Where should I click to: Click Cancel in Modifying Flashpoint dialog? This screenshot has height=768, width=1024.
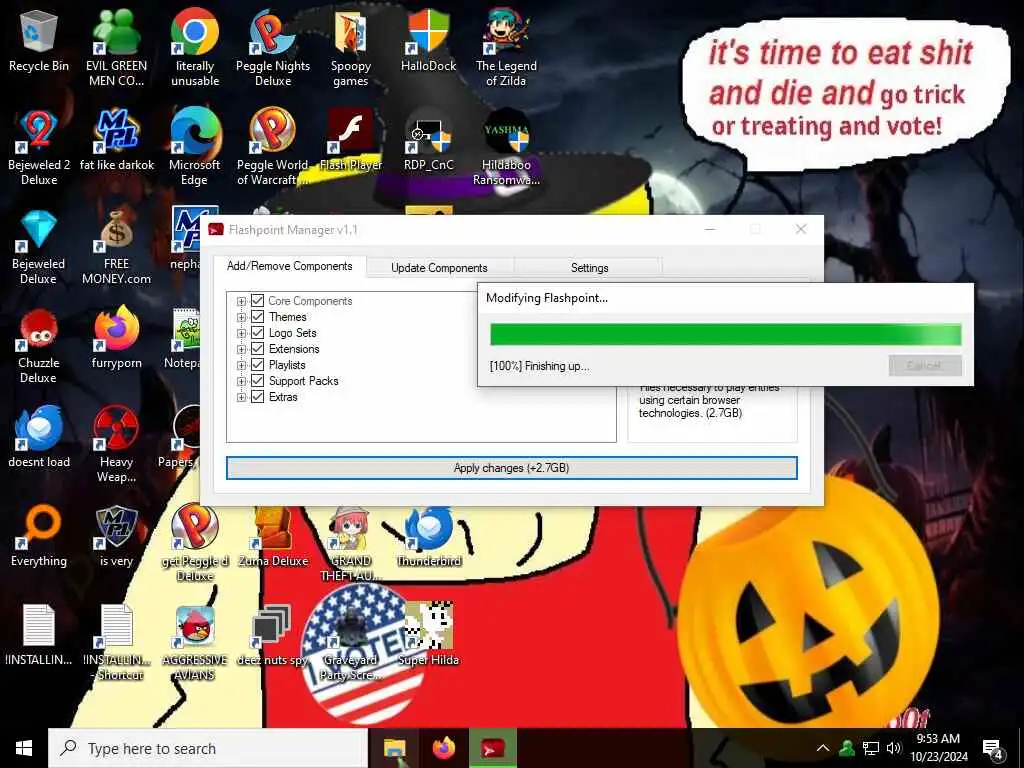click(x=925, y=365)
